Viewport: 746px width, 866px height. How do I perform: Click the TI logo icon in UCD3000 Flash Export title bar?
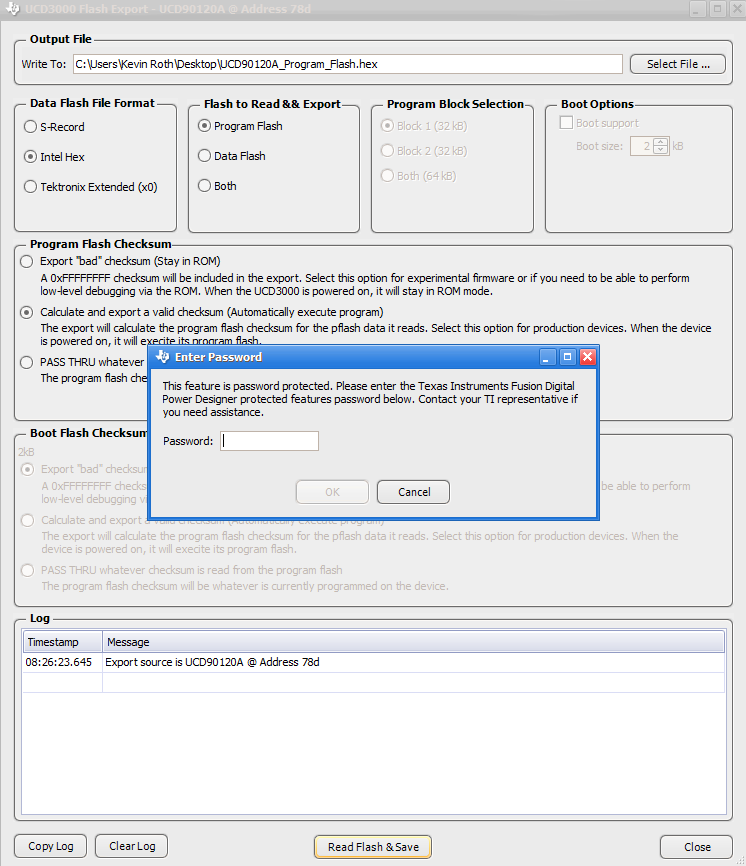click(x=13, y=9)
